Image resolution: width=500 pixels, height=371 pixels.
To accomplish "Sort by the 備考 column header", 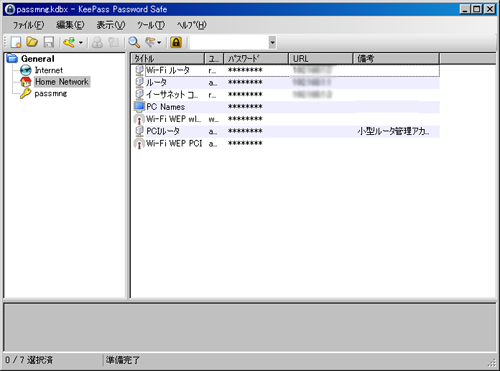I will (396, 59).
